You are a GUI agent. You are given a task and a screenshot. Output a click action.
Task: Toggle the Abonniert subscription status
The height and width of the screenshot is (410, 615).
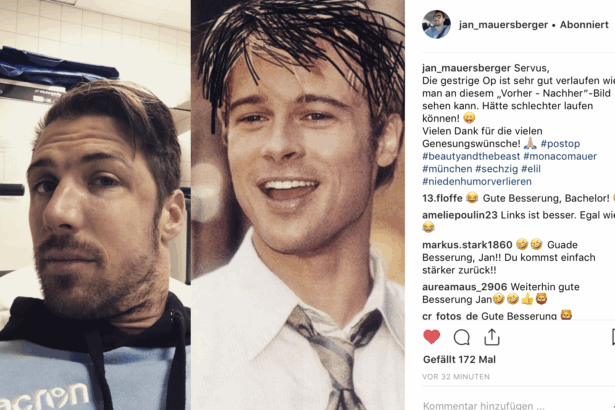[x=584, y=24]
